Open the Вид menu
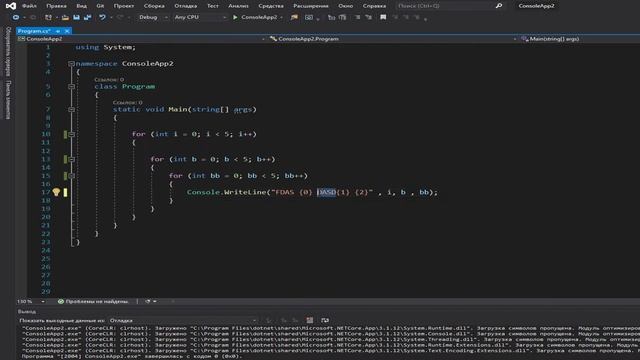The height and width of the screenshot is (360, 640). 82,6
